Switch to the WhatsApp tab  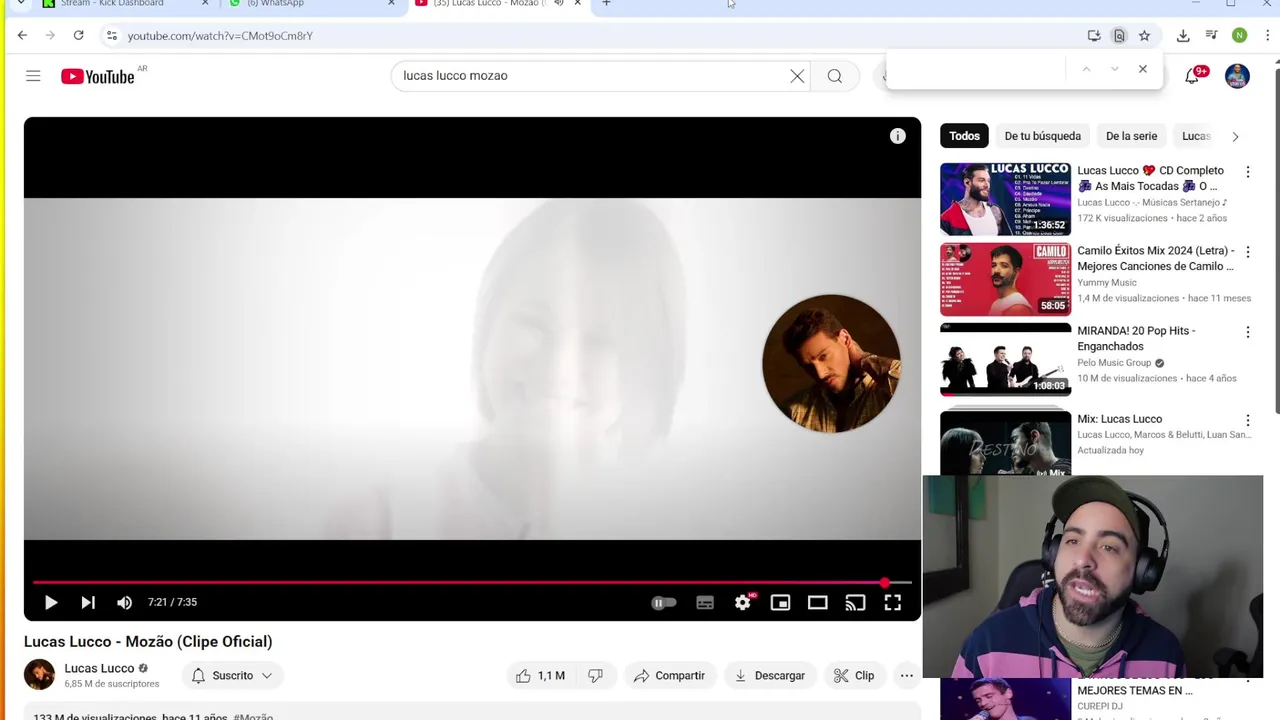click(x=310, y=4)
